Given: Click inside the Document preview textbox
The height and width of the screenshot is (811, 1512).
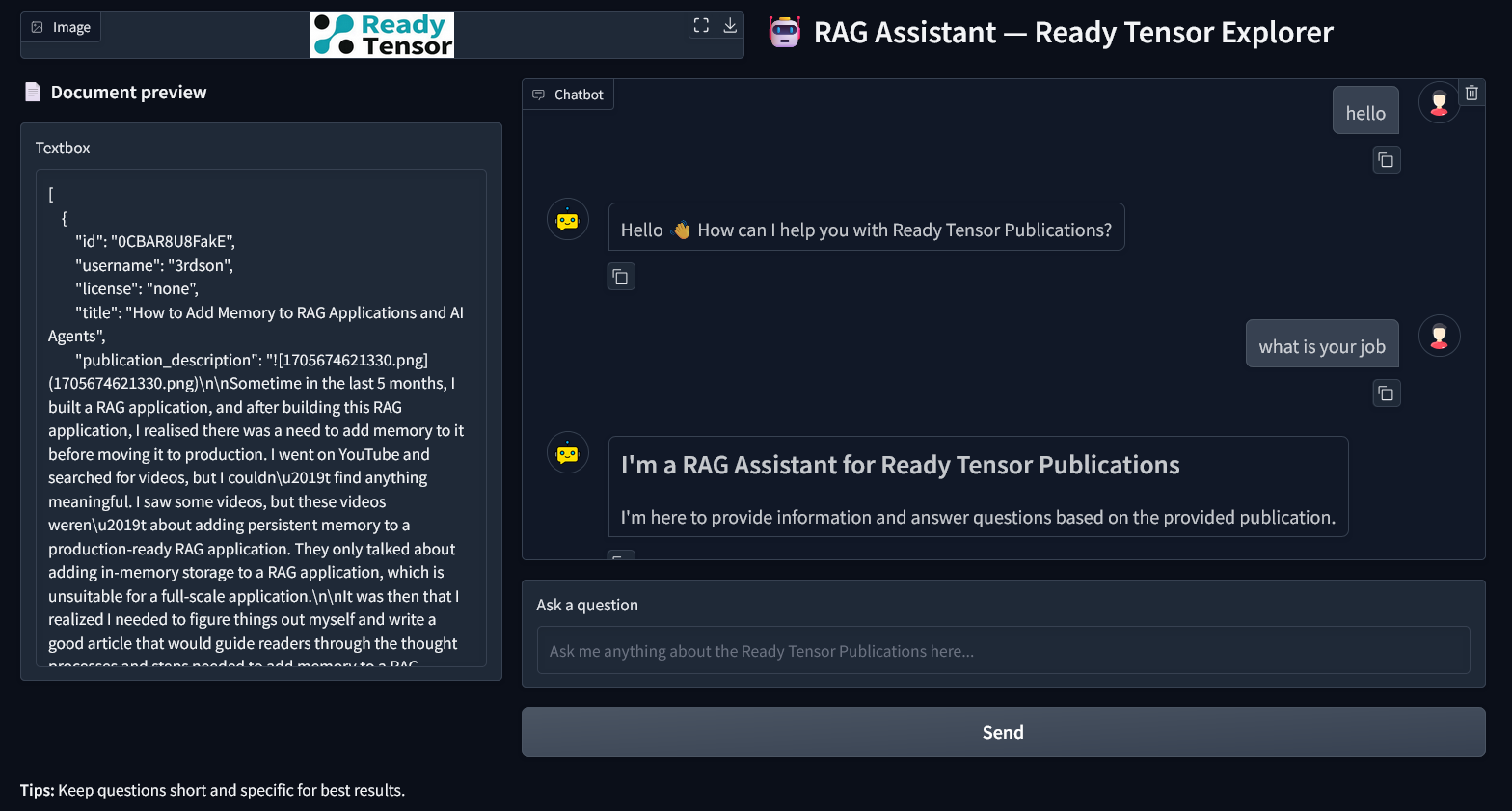Looking at the screenshot, I should (x=261, y=418).
